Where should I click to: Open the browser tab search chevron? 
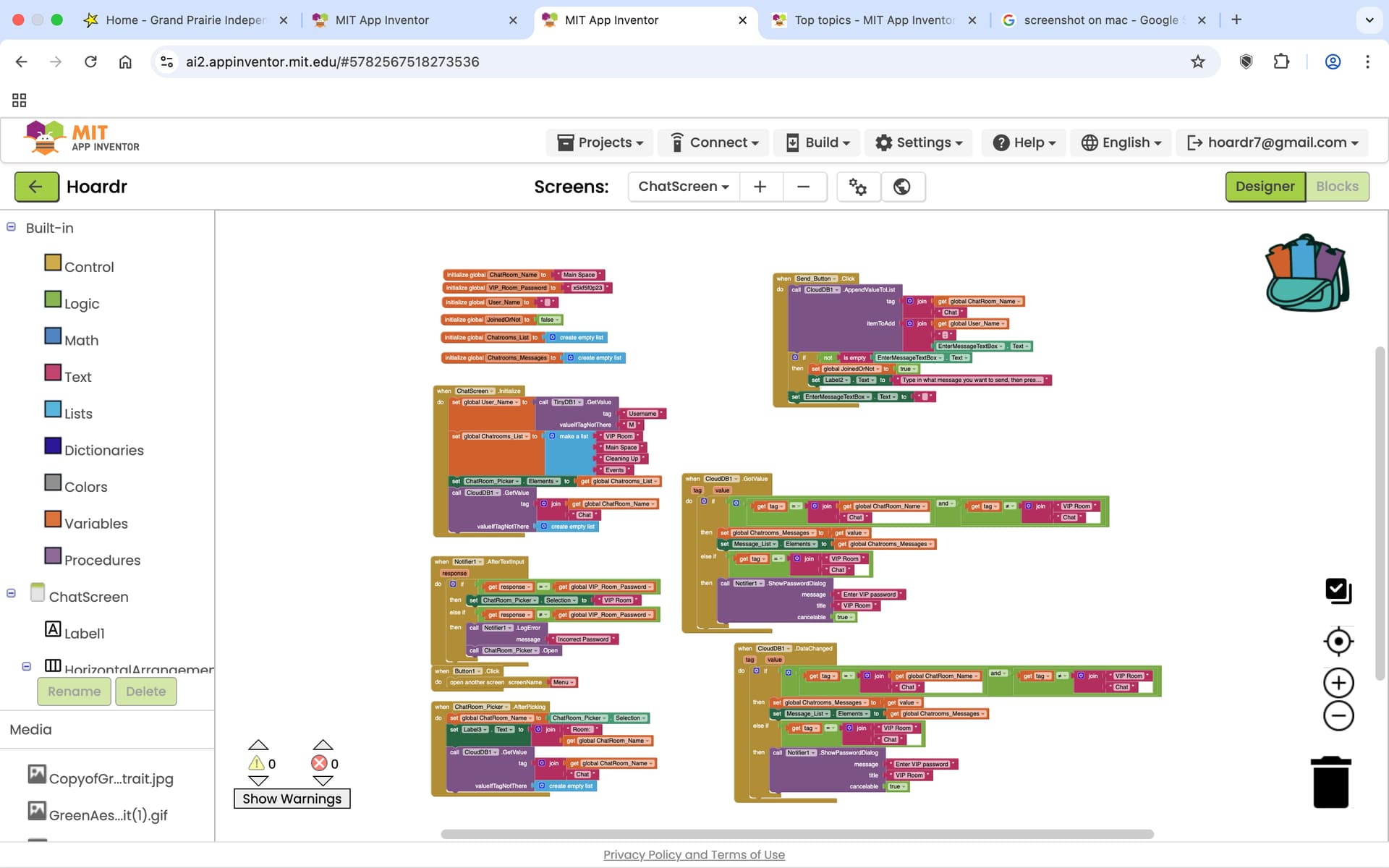pos(1369,20)
